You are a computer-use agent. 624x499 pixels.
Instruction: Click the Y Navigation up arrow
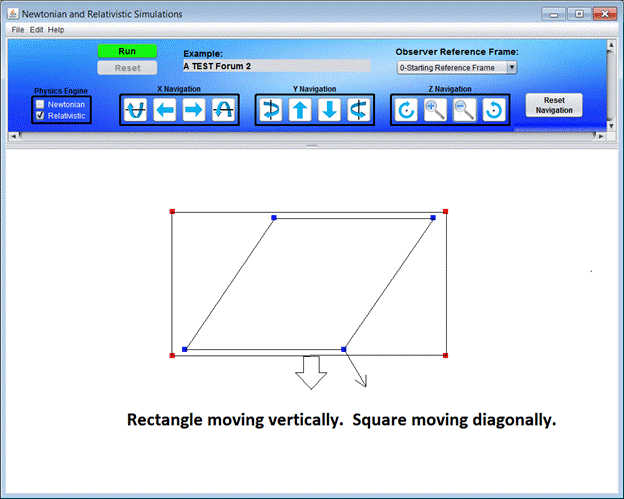click(x=300, y=110)
